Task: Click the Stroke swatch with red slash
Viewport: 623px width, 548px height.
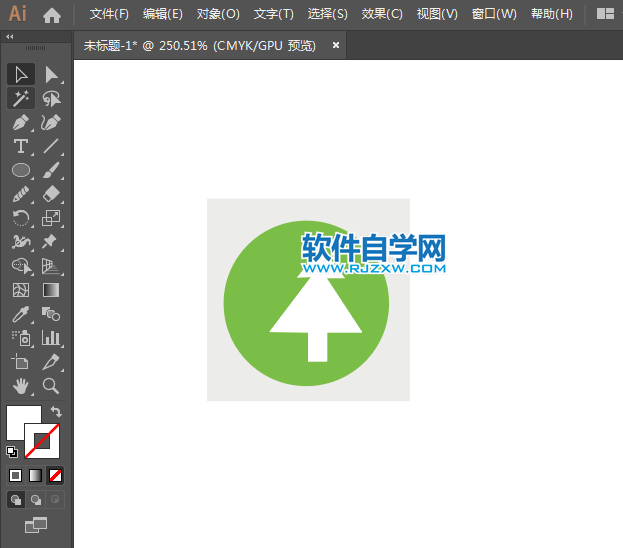Action: pyautogui.click(x=43, y=441)
